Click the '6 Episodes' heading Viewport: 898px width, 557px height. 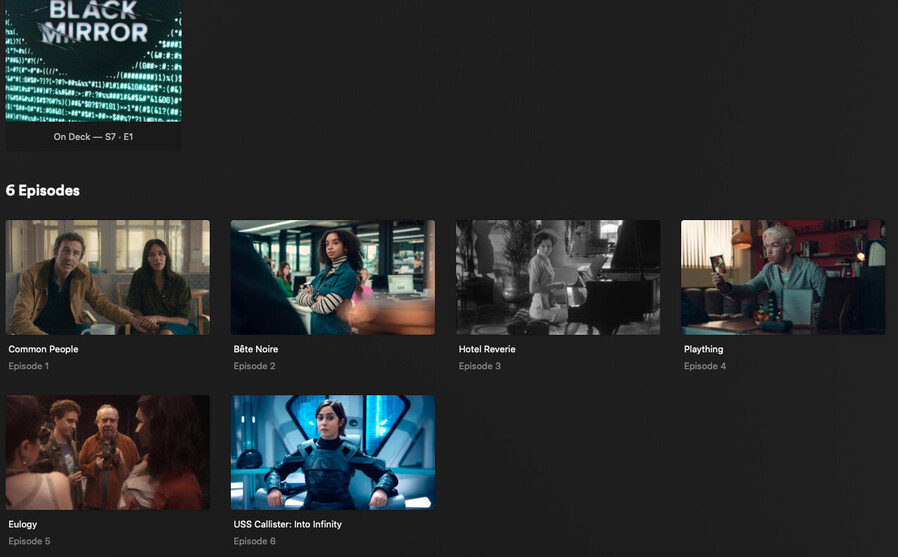click(x=42, y=191)
